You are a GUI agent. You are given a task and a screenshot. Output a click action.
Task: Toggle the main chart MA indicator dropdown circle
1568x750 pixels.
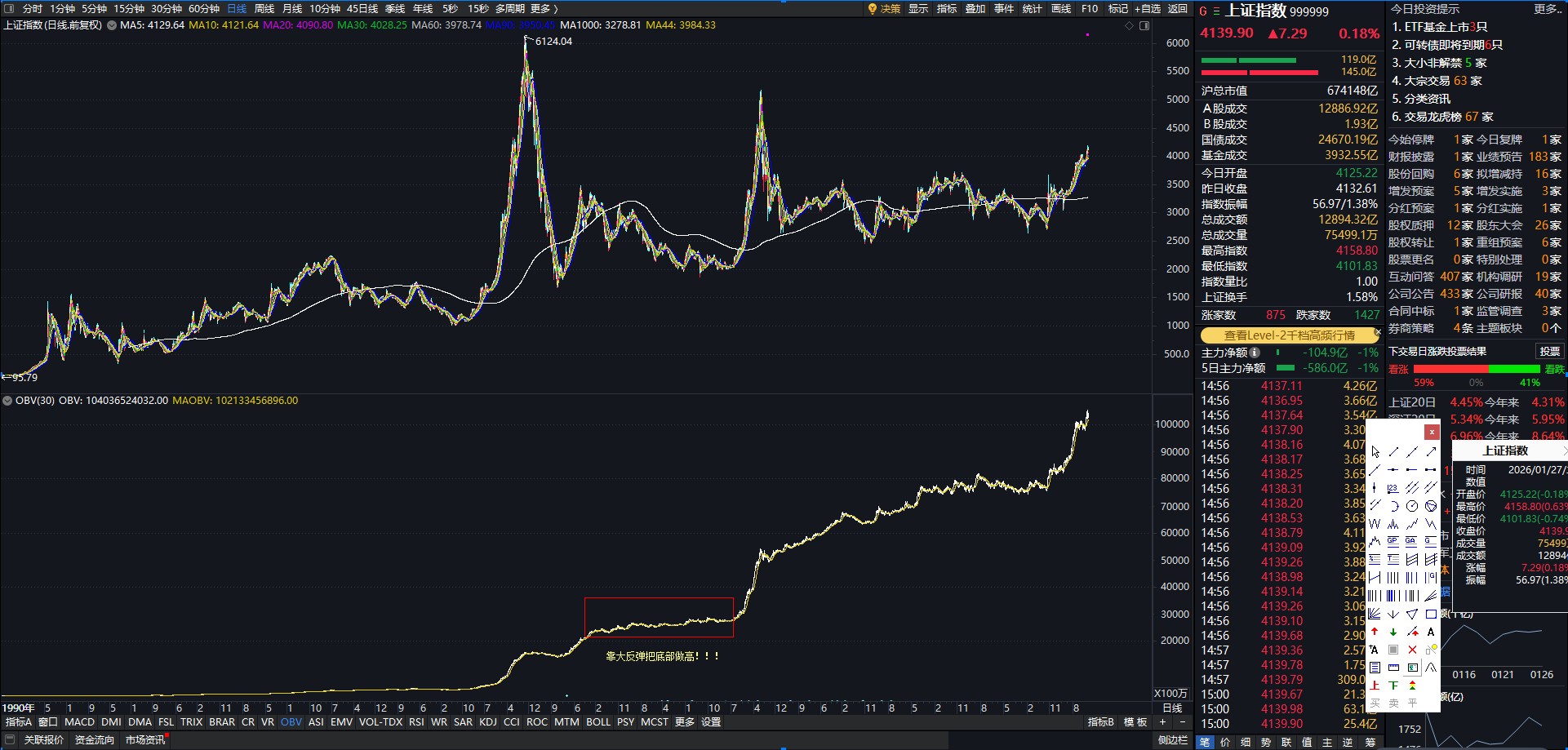pos(112,25)
